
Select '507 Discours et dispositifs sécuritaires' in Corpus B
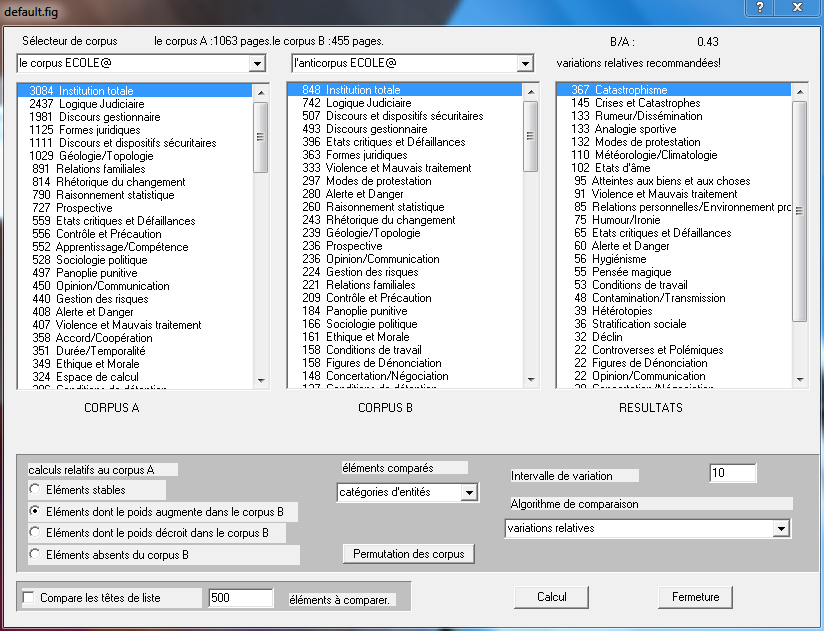tap(405, 116)
